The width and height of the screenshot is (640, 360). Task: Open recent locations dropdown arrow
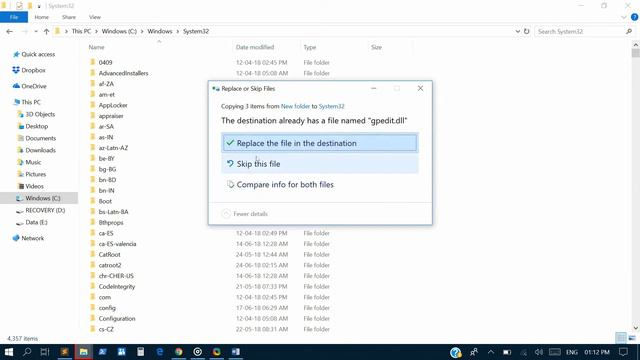point(36,31)
